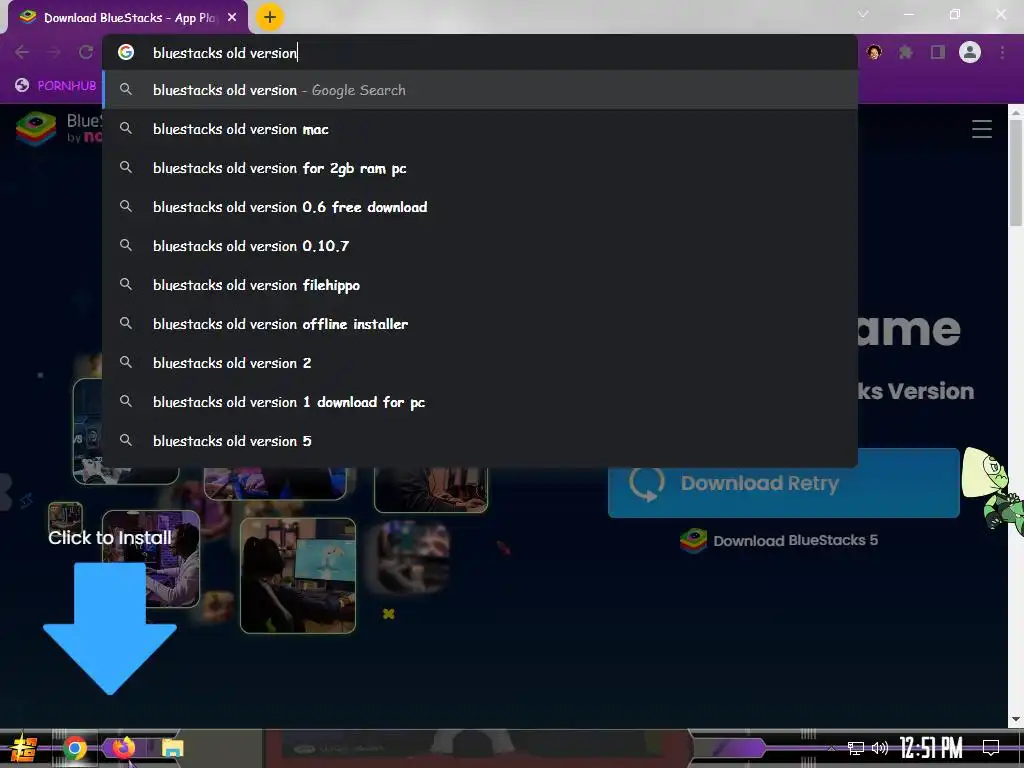Open the Chrome profile account icon
1024x768 pixels.
pos(970,52)
